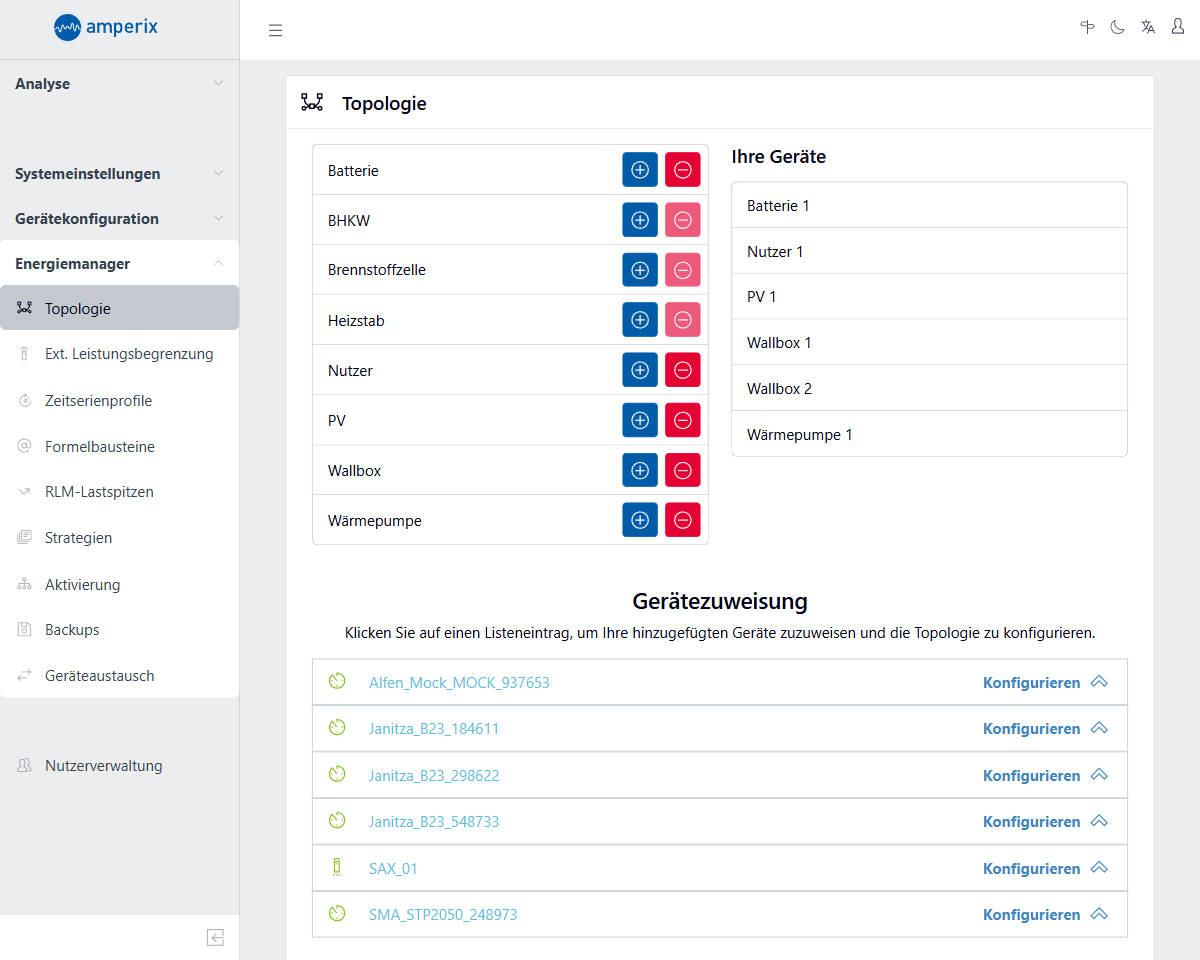The width and height of the screenshot is (1200, 960).
Task: Toggle dark mode moon icon
Action: pos(1117,28)
